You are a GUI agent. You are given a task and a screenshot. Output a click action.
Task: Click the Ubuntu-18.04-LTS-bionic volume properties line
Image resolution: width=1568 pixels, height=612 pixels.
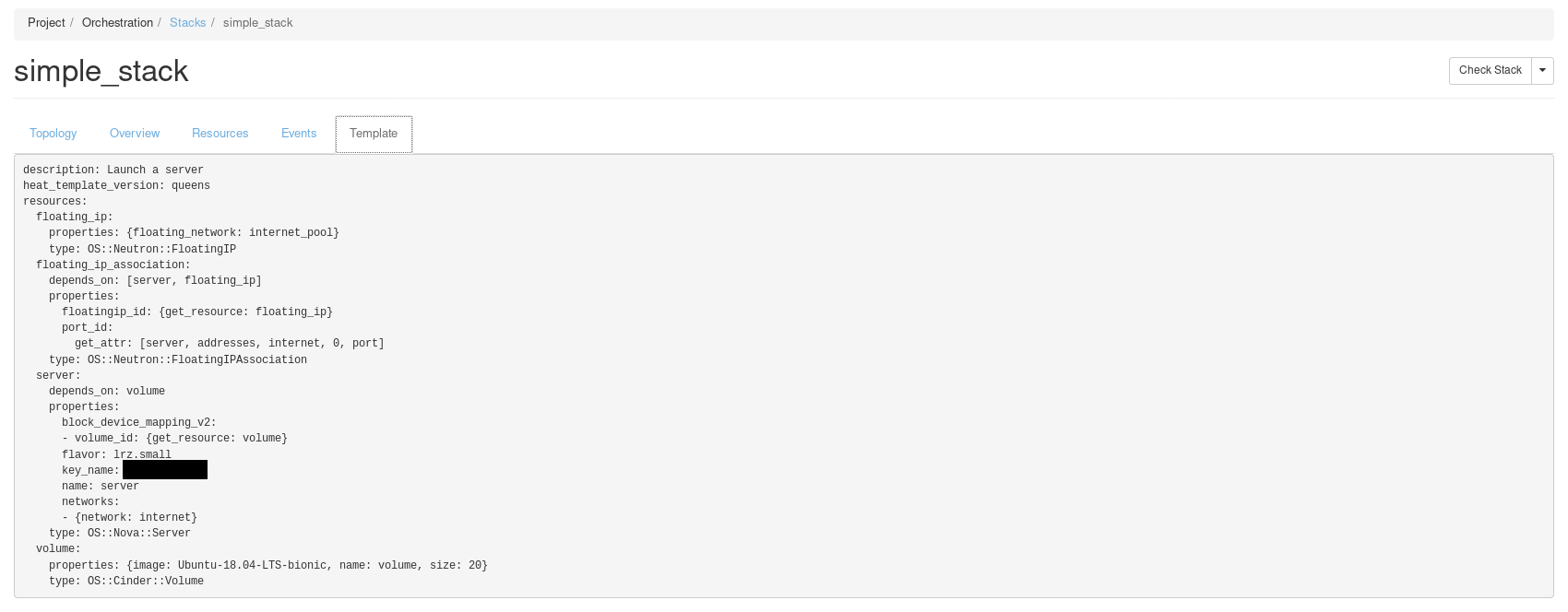(267, 565)
